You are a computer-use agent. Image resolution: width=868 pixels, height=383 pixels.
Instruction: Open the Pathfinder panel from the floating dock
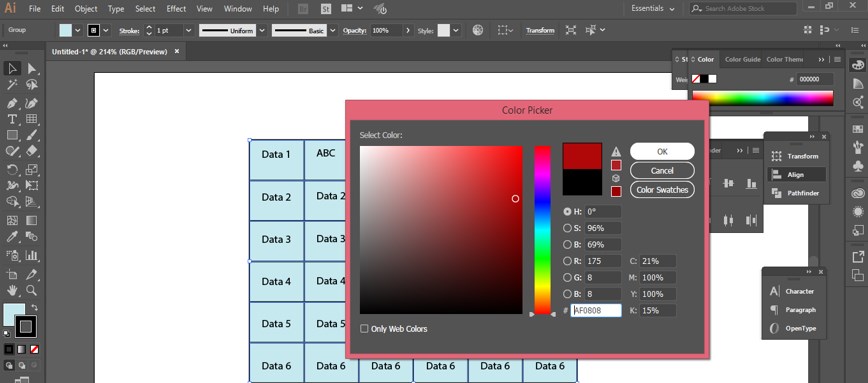tap(797, 193)
